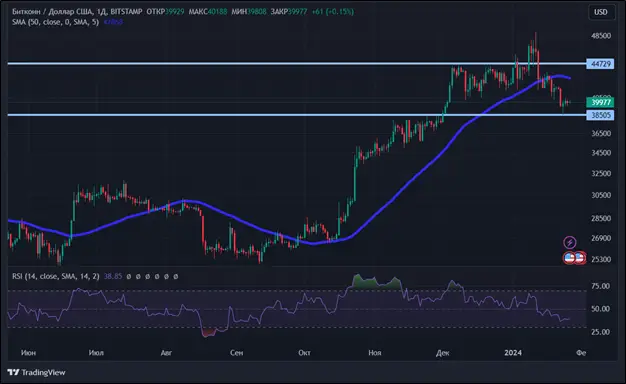Select the RSI (14, close, SMA, 14, 2) legend

pyautogui.click(x=55, y=276)
